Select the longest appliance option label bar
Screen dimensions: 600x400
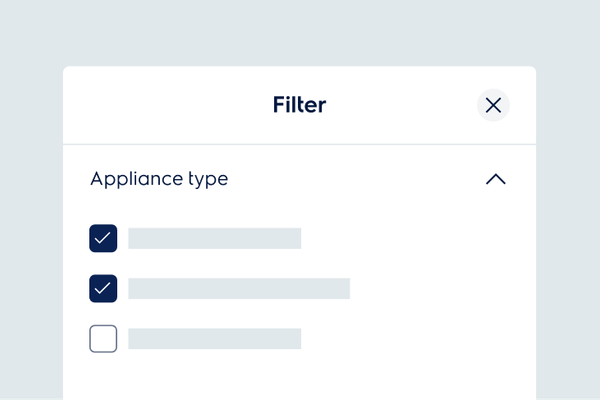[238, 289]
